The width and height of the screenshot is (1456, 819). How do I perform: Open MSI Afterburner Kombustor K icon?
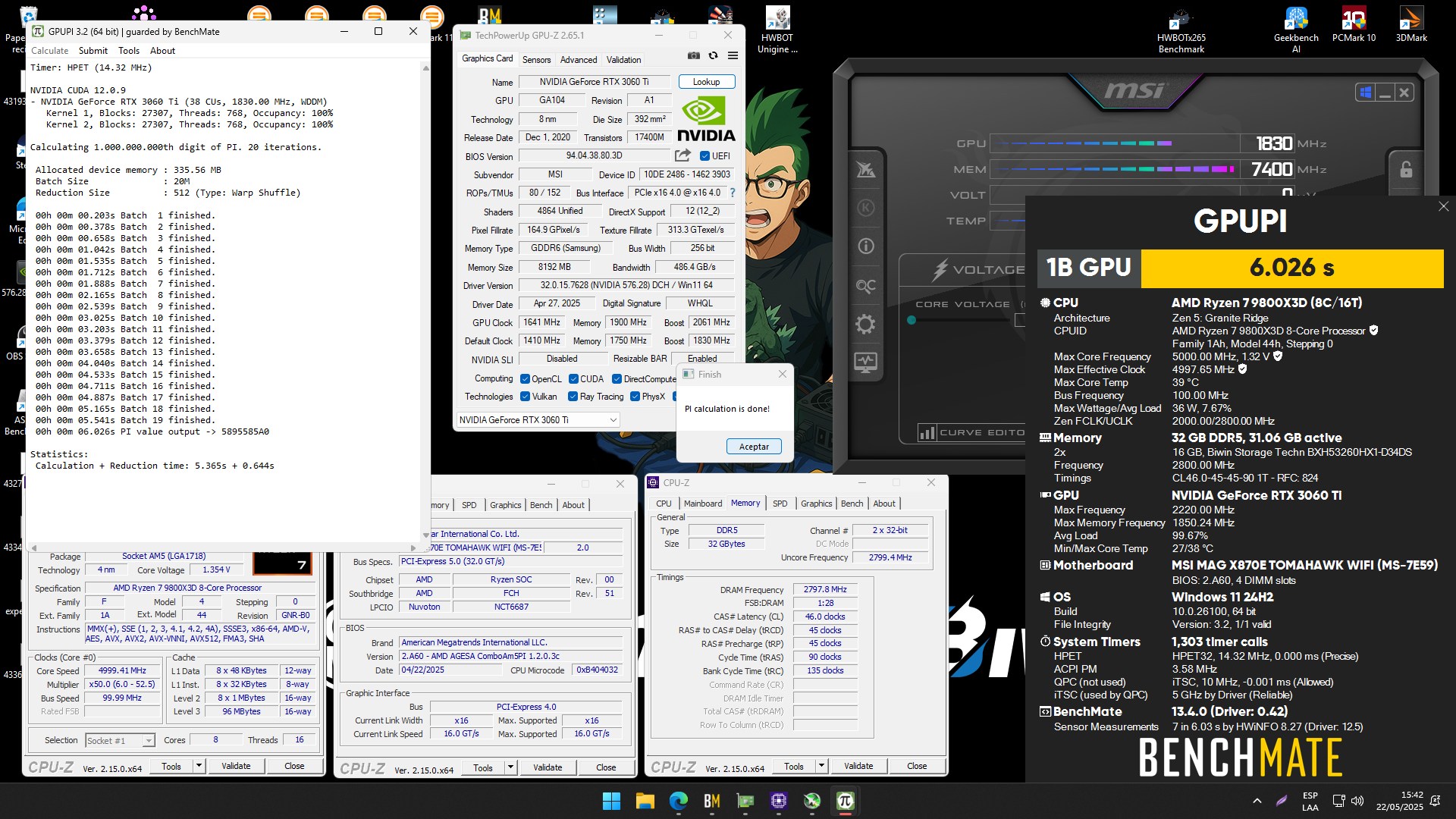pos(865,207)
